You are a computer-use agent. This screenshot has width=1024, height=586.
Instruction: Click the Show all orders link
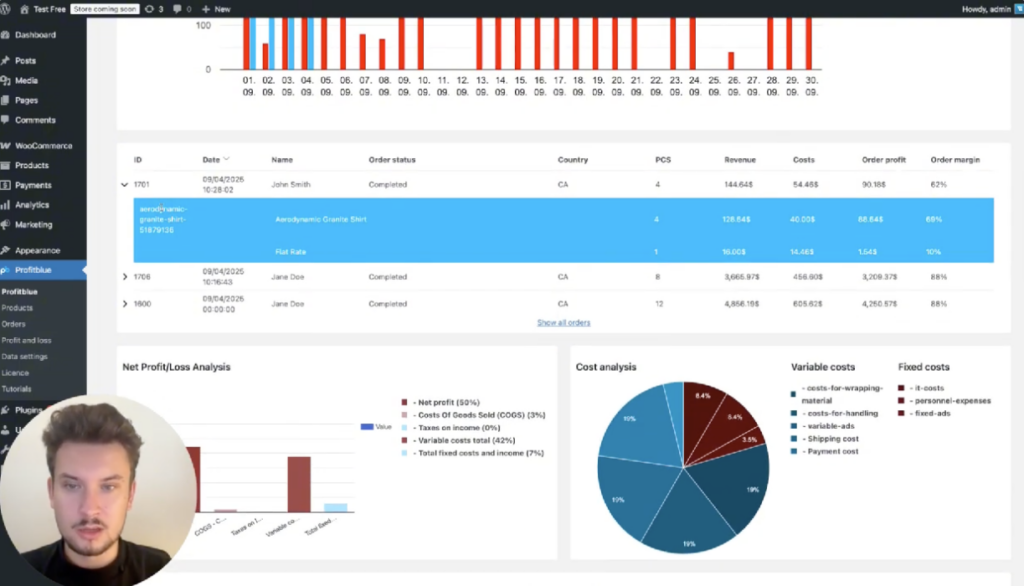pyautogui.click(x=563, y=323)
